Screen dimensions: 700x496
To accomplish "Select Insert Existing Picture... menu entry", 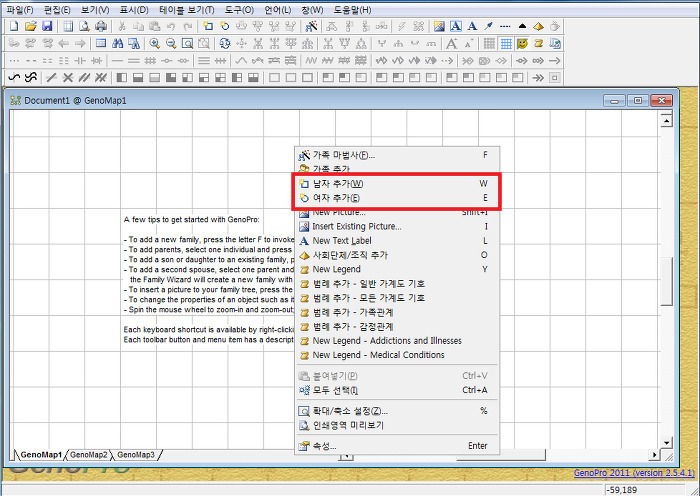I will [397, 226].
